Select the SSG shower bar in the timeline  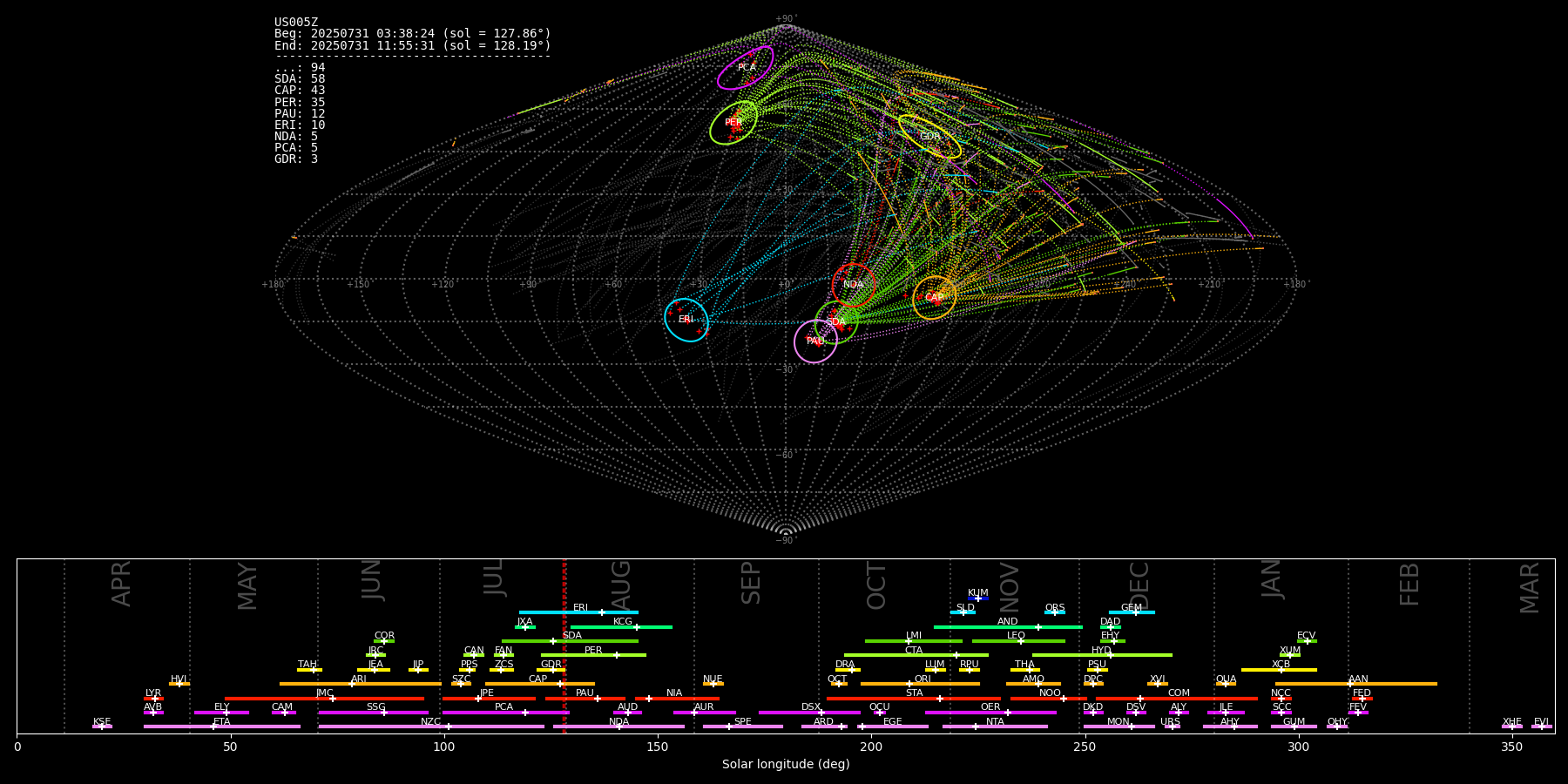[x=373, y=713]
